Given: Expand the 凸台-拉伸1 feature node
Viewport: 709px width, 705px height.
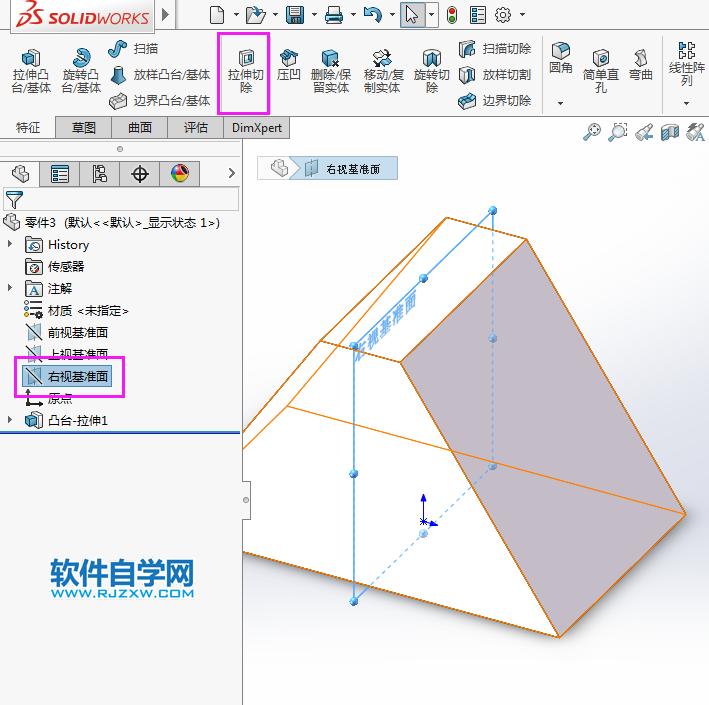Looking at the screenshot, I should pos(9,420).
